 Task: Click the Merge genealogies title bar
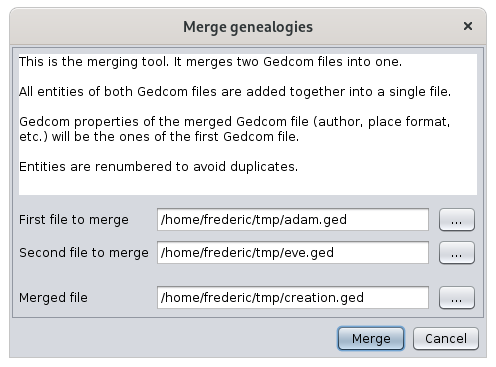[x=248, y=27]
